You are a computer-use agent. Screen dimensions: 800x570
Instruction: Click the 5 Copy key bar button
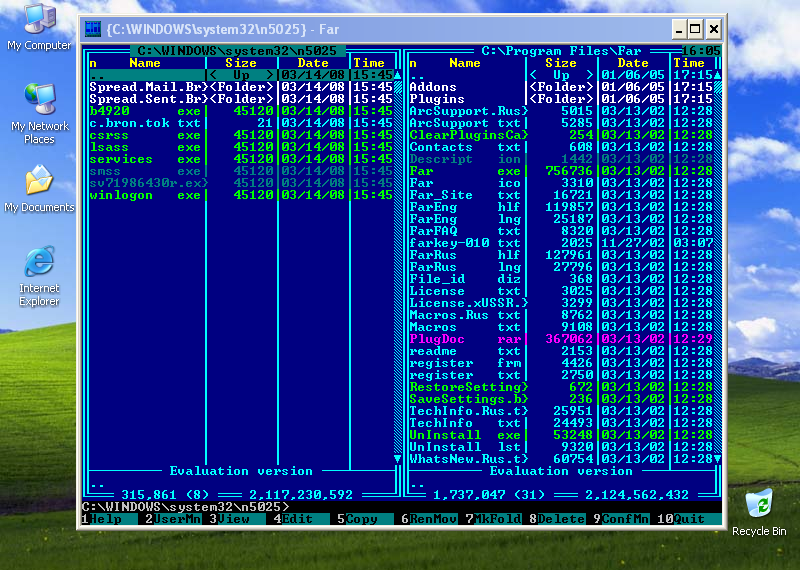click(365, 519)
